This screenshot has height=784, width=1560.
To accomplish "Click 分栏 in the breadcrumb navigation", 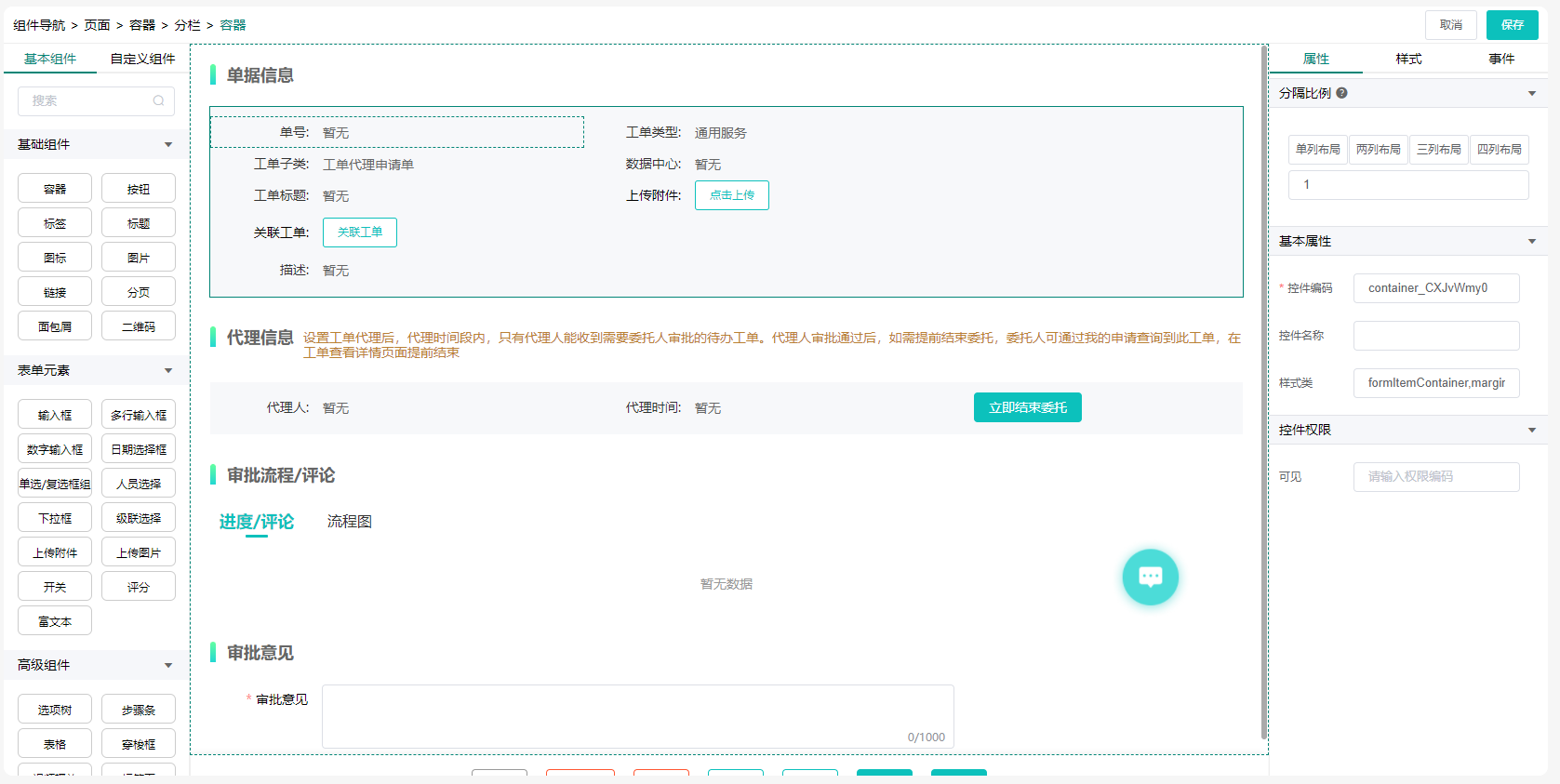I will (x=187, y=25).
